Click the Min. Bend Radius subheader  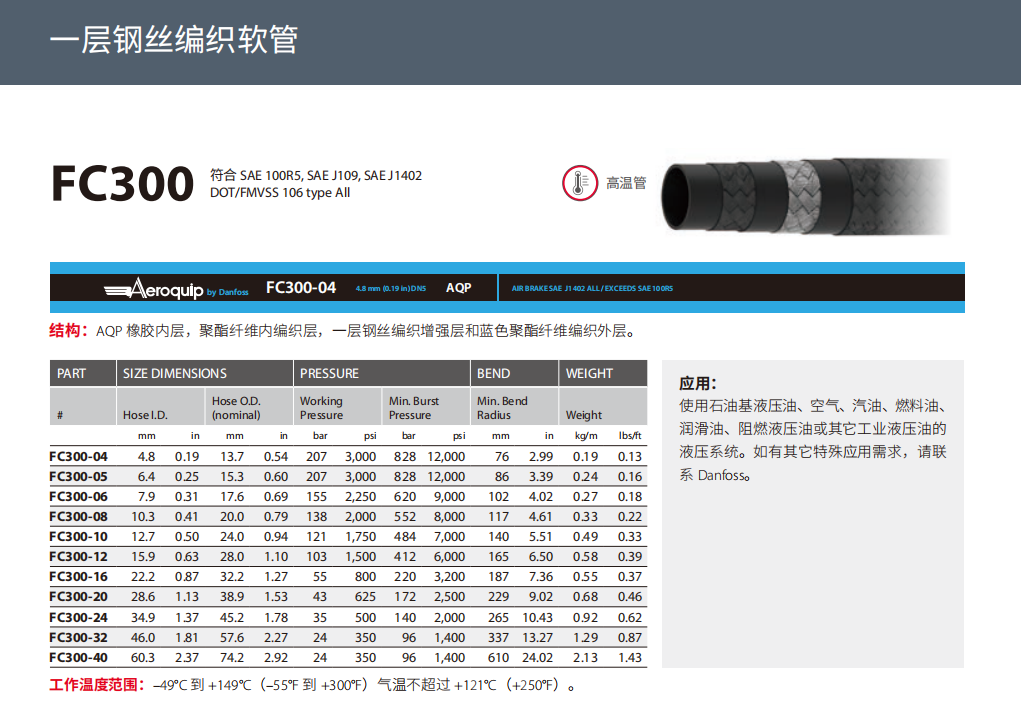(x=502, y=408)
